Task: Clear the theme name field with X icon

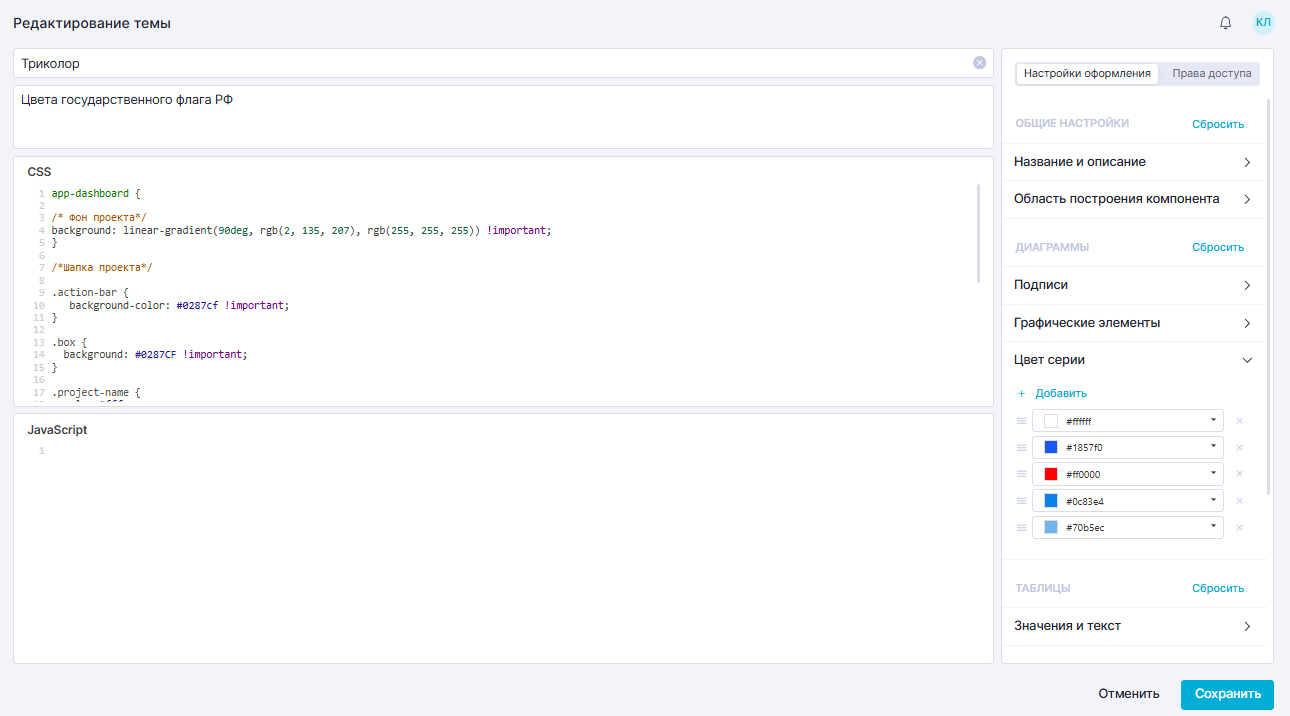Action: tap(979, 63)
